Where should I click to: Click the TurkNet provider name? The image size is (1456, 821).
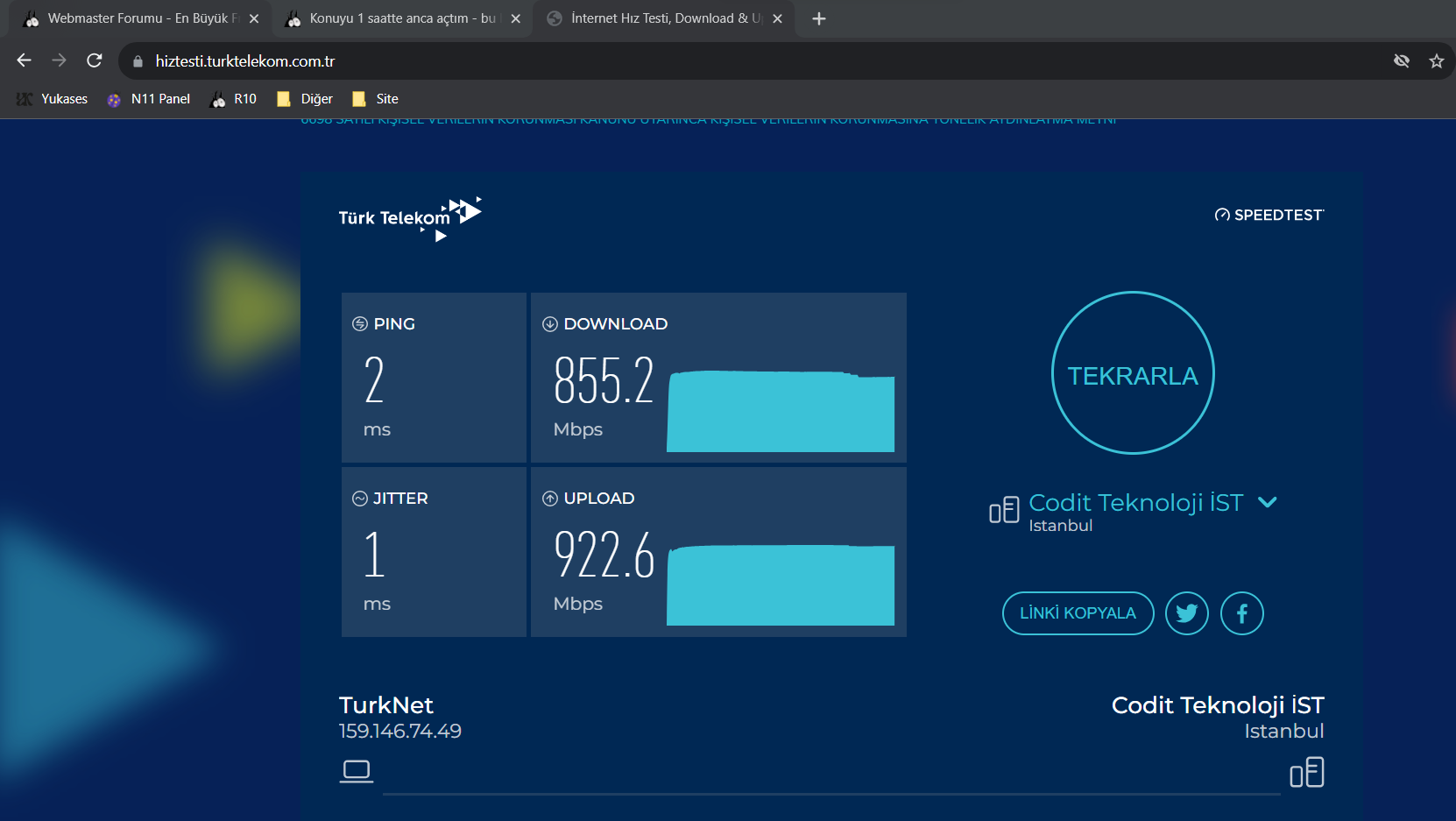386,705
